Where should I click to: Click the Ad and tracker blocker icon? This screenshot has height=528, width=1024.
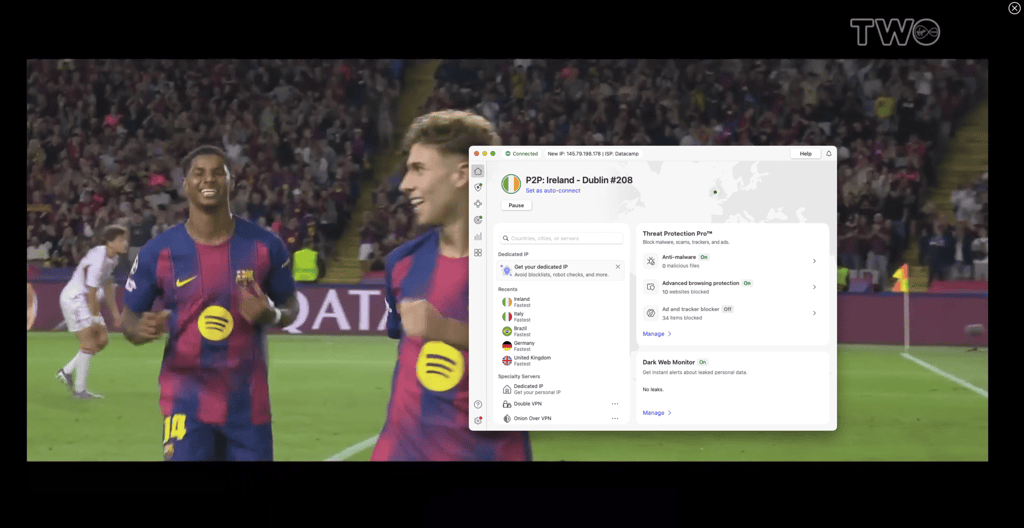coord(650,313)
